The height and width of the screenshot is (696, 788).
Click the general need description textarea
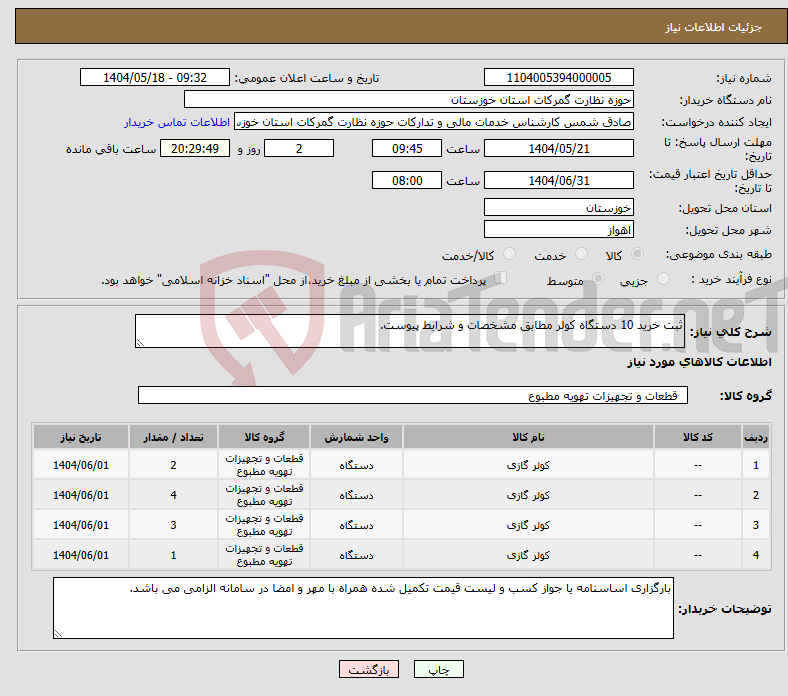click(410, 331)
